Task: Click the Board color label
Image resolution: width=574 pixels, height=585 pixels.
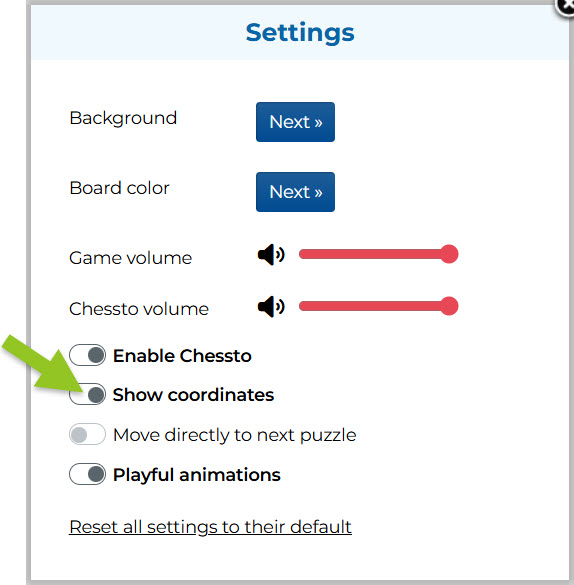Action: pyautogui.click(x=119, y=188)
